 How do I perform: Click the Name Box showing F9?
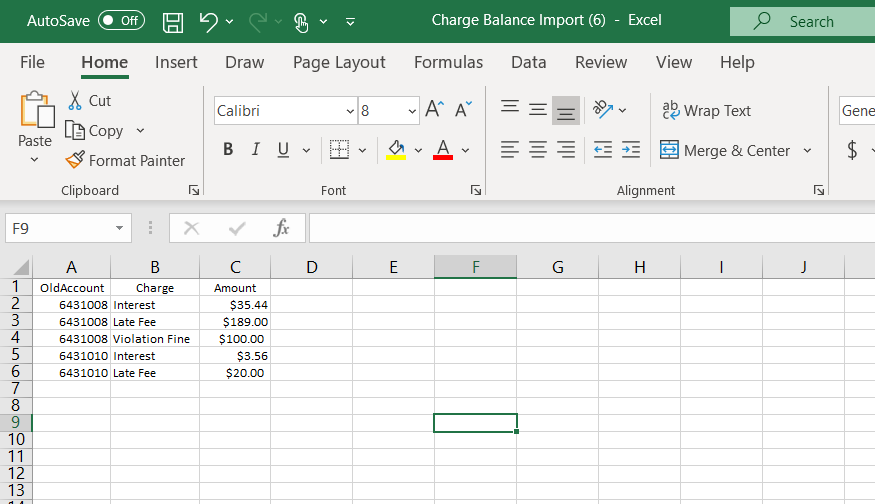(60, 228)
